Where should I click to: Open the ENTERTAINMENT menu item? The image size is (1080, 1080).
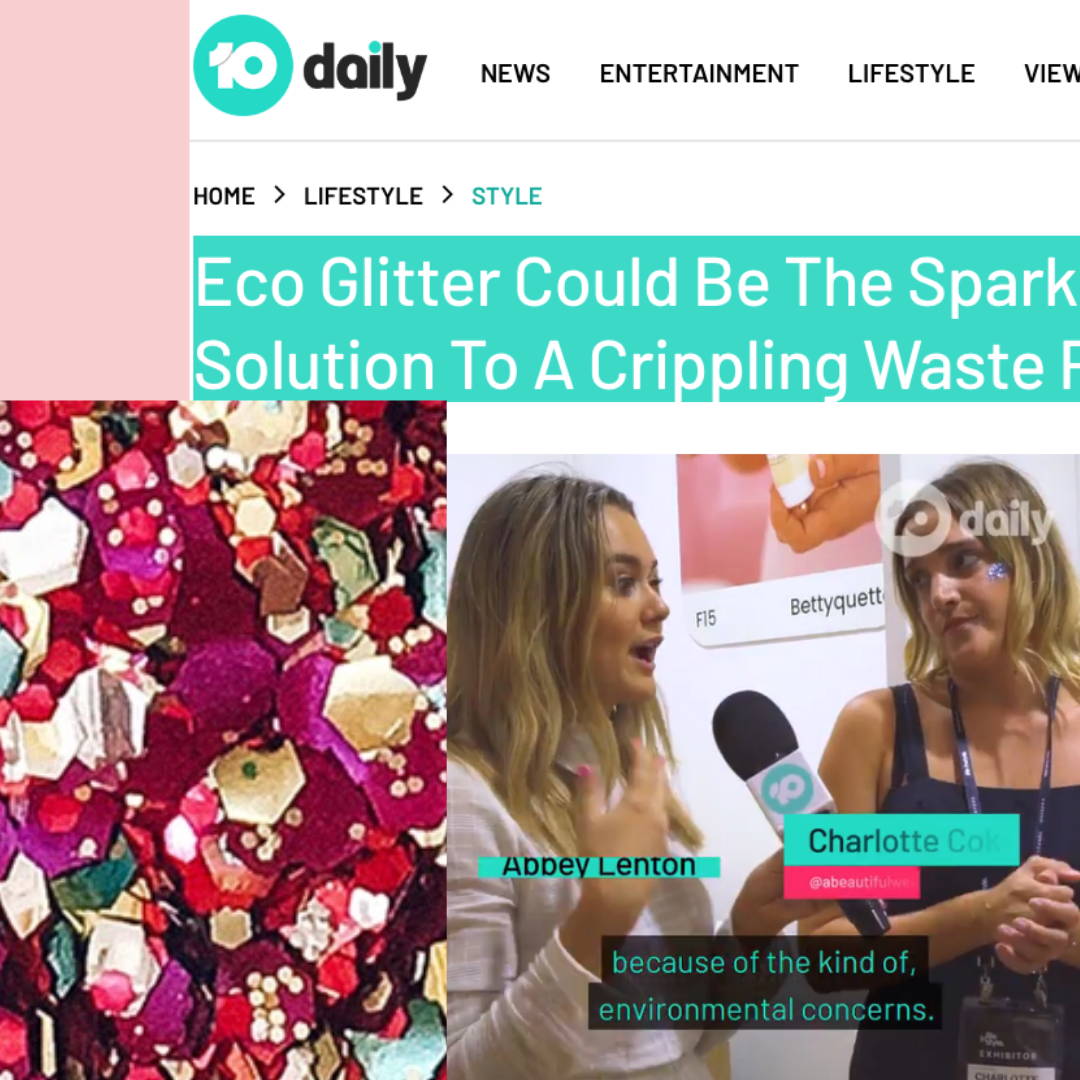pos(698,74)
